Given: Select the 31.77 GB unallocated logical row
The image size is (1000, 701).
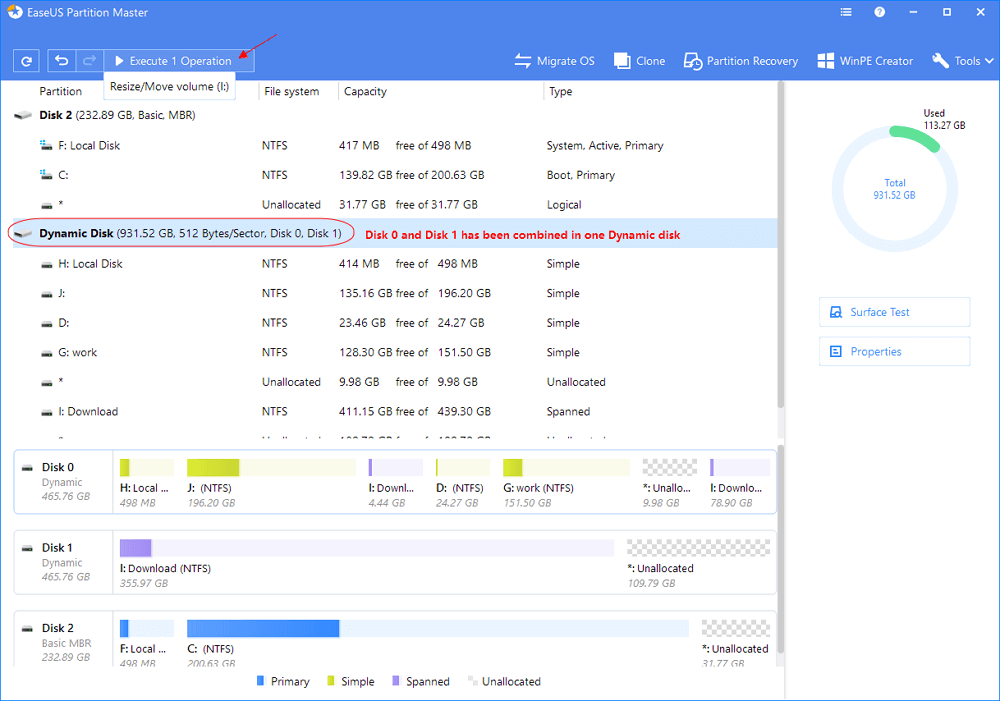Looking at the screenshot, I should [x=395, y=205].
